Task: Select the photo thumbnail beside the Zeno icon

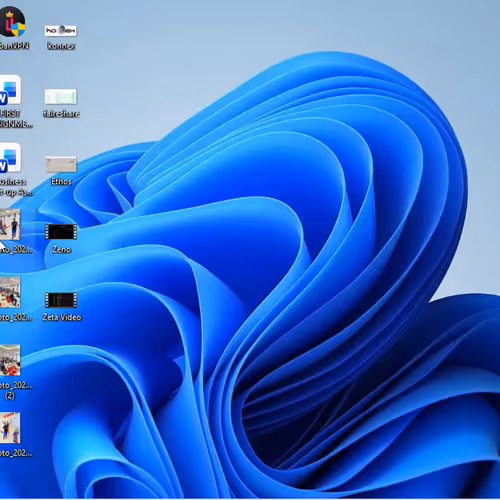Action: [10, 224]
